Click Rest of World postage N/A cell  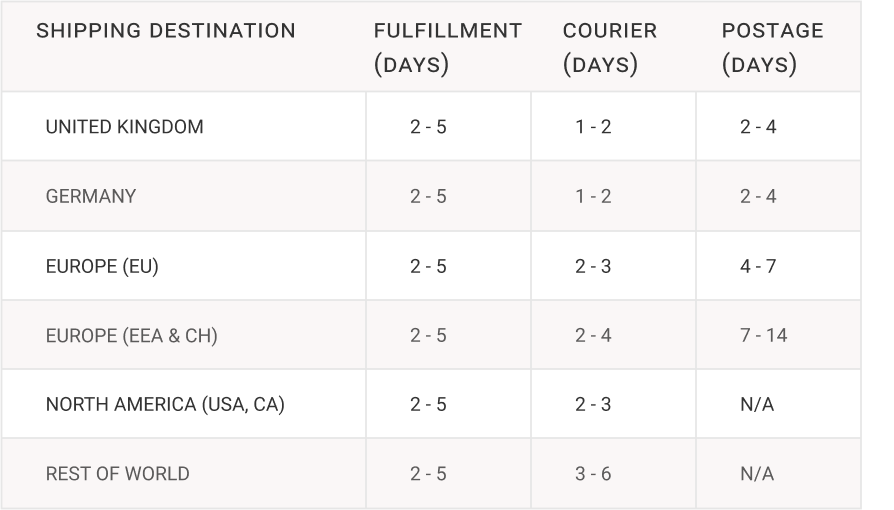[757, 473]
